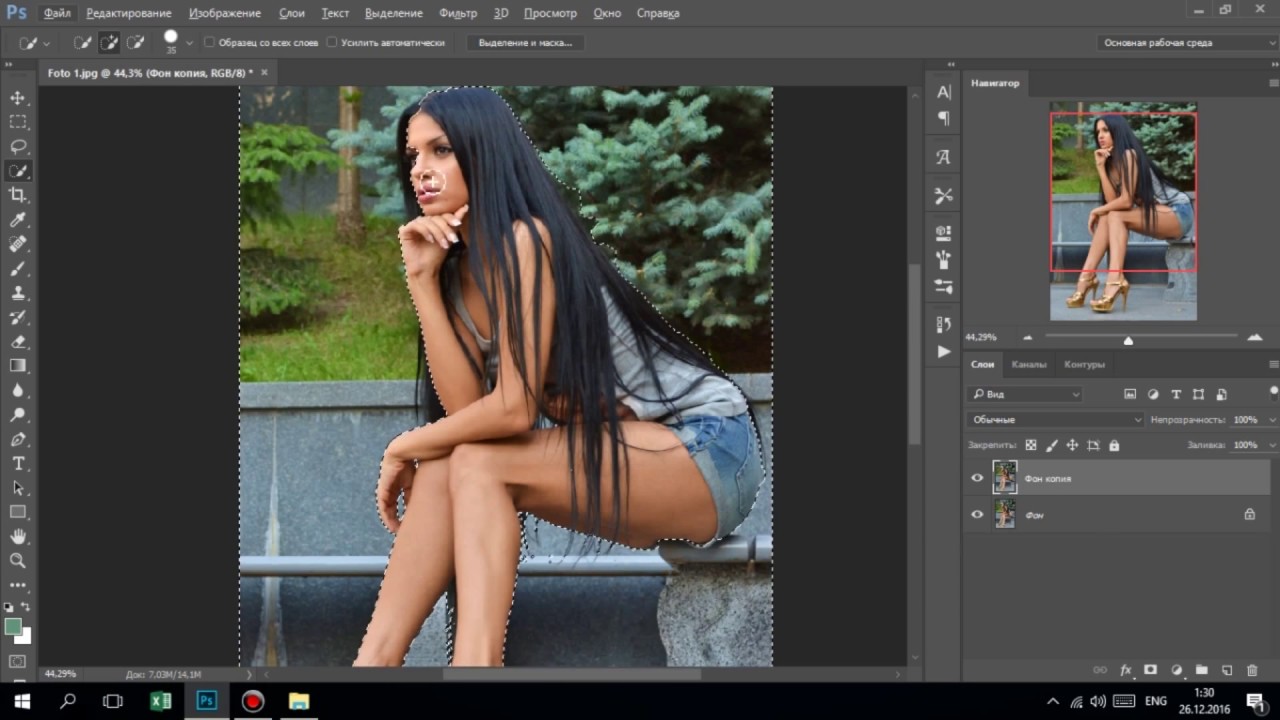The image size is (1280, 720).
Task: Select the Horizontal Type tool
Action: click(x=18, y=464)
